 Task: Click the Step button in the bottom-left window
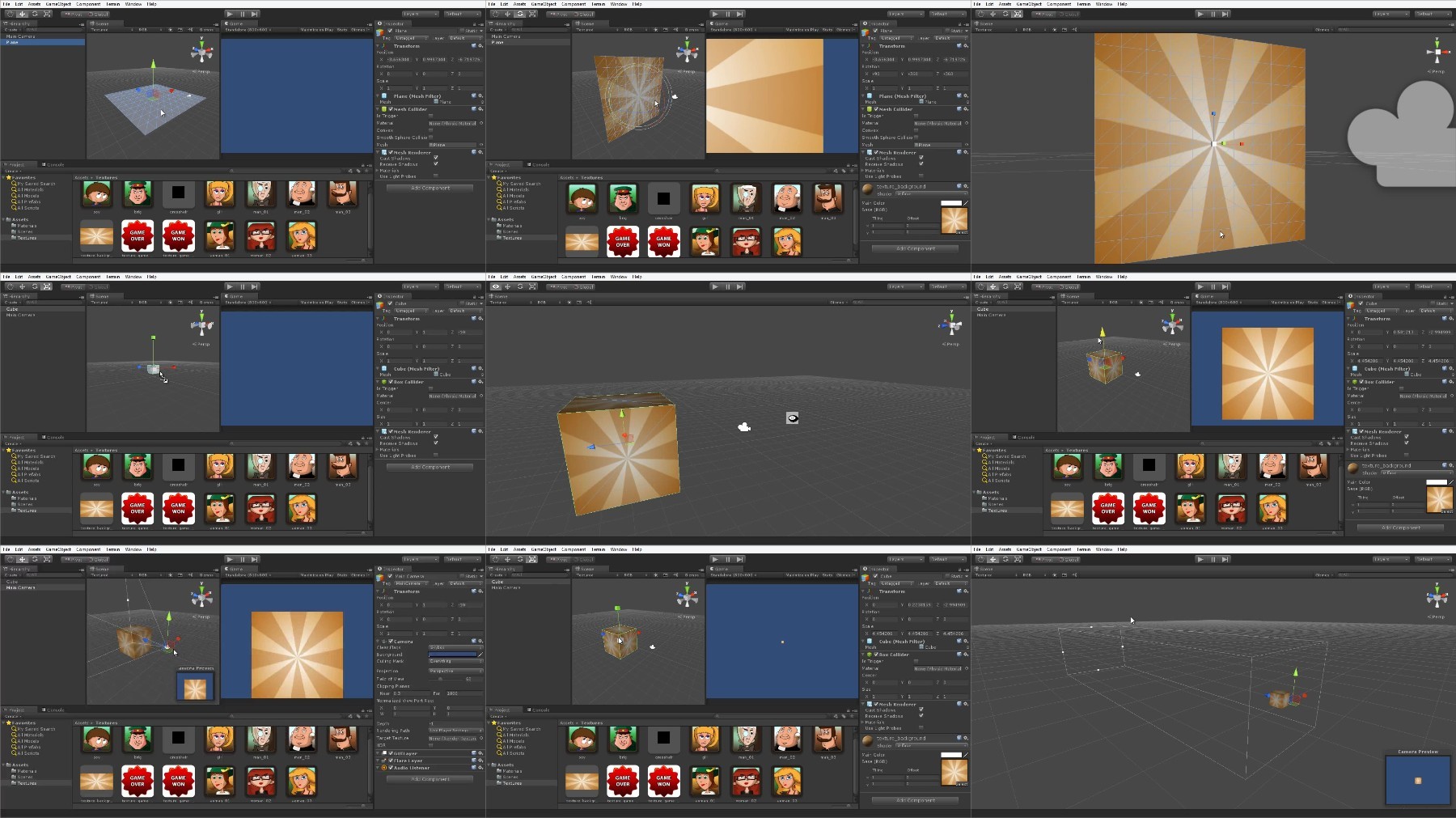click(255, 559)
